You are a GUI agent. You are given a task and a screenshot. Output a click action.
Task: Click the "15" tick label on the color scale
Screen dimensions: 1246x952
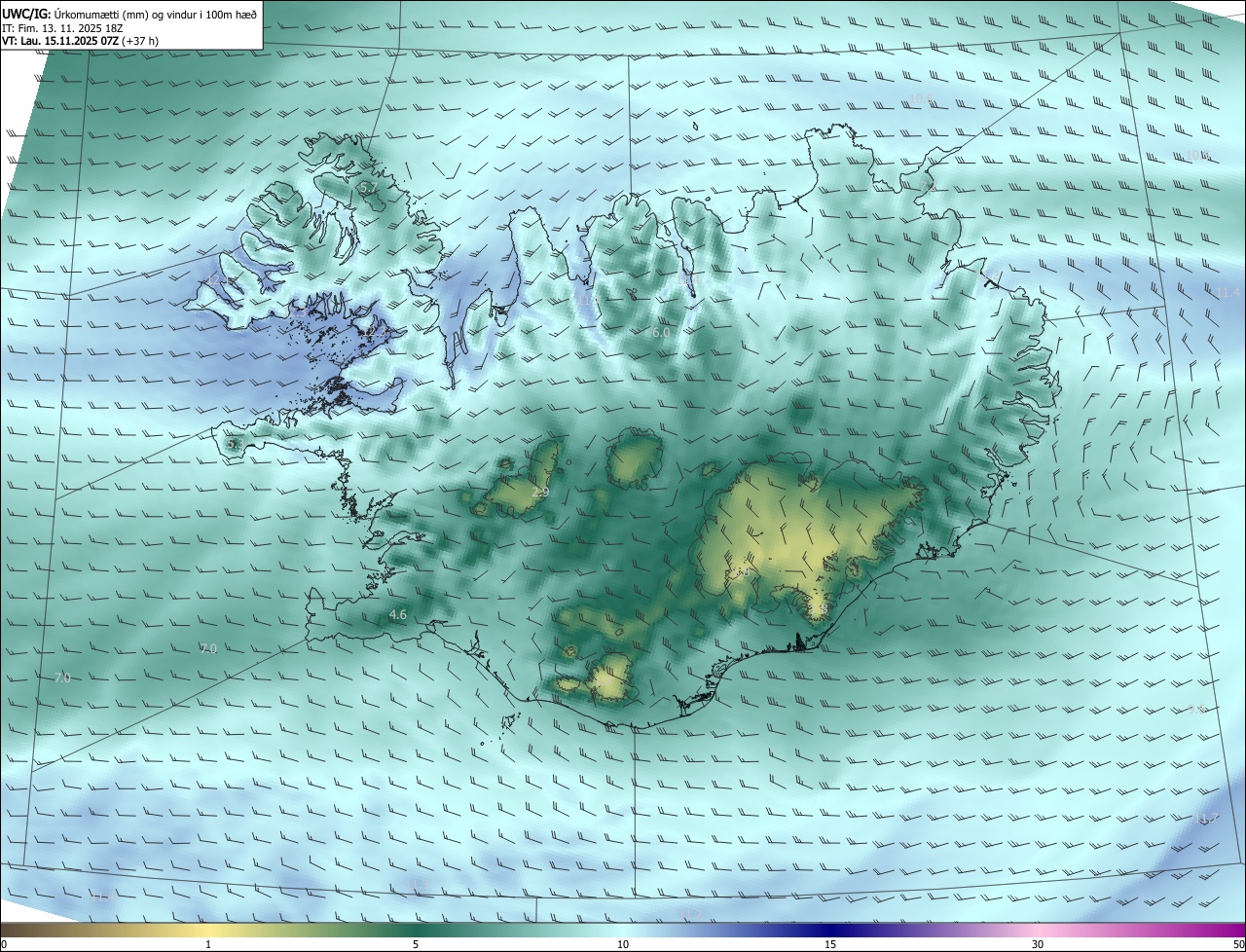coord(830,944)
